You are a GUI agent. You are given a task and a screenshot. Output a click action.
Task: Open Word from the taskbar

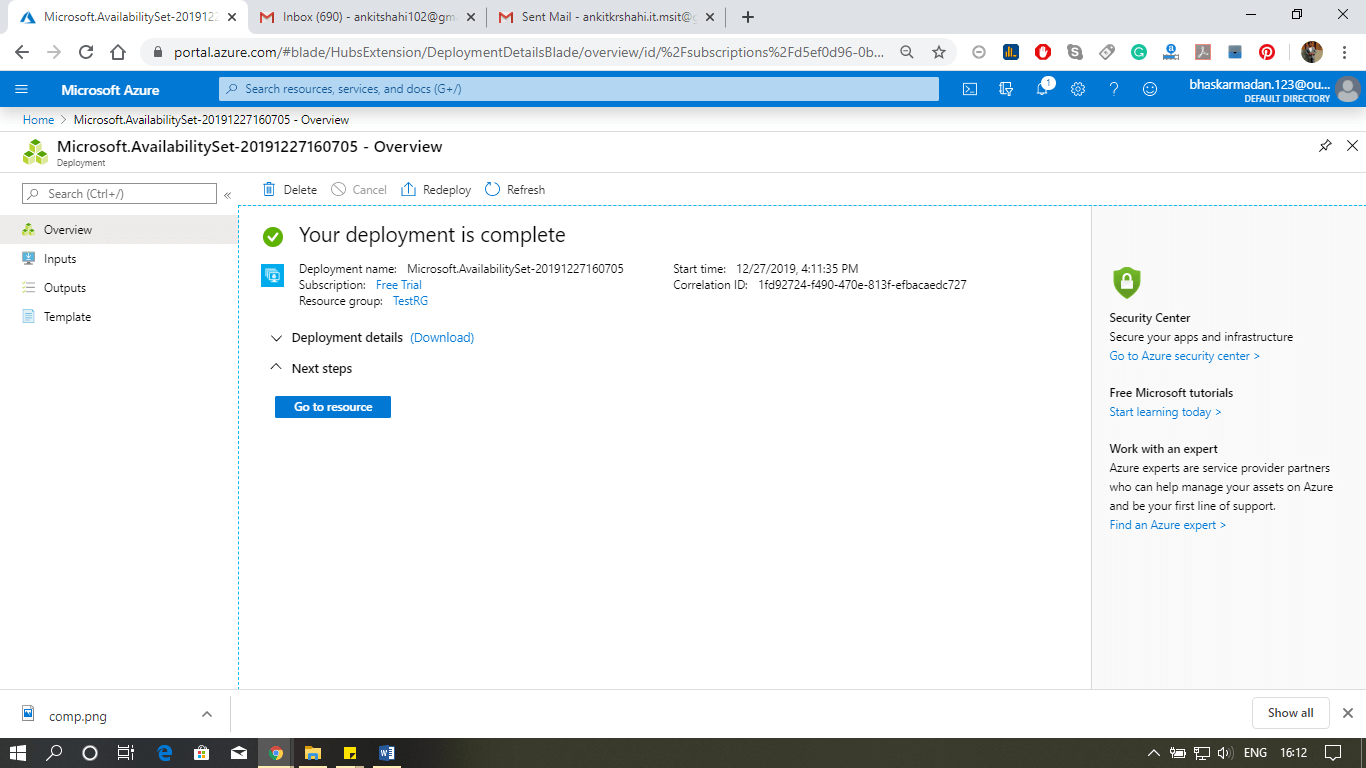pos(387,753)
